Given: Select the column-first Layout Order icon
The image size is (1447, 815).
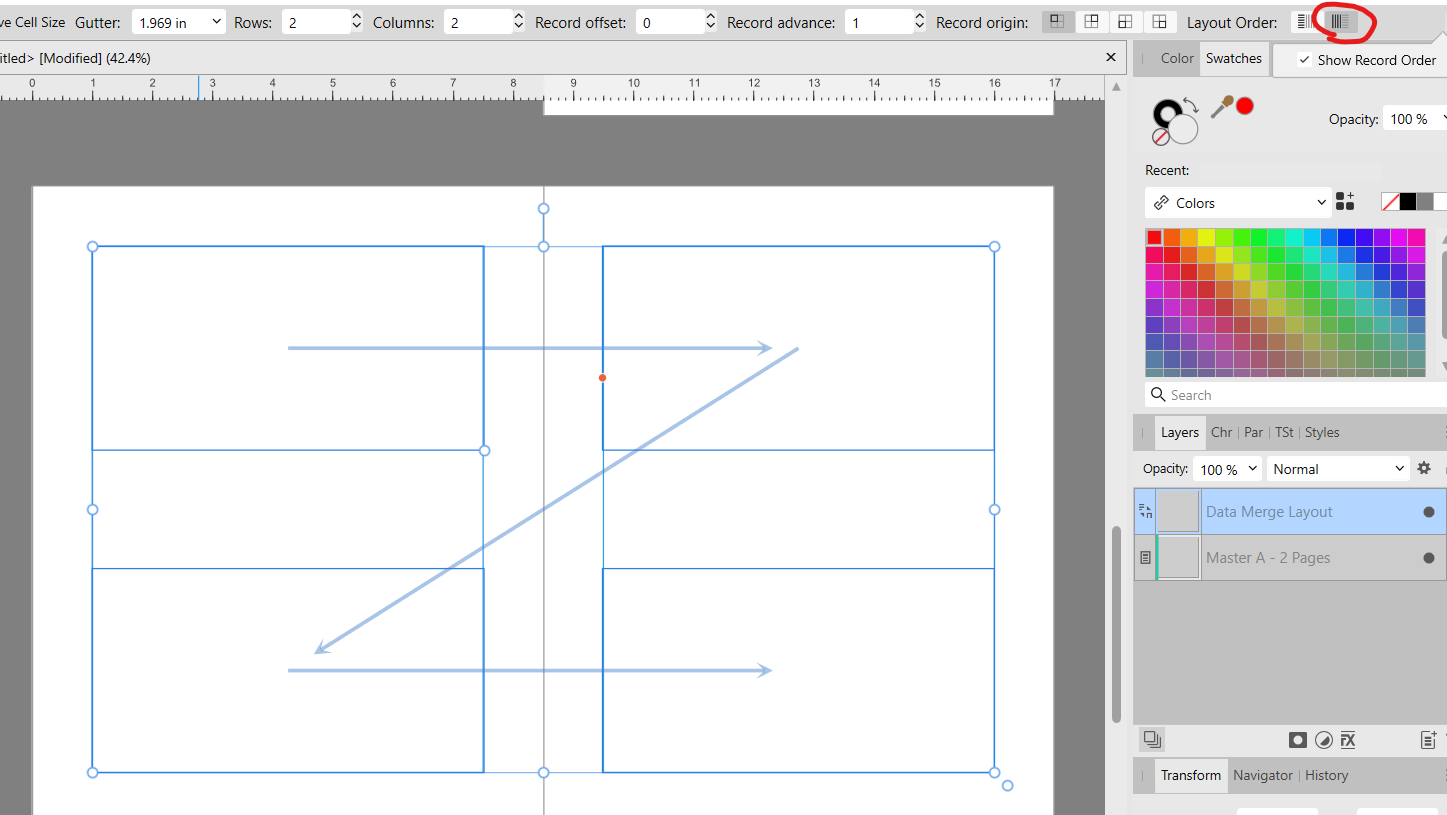Looking at the screenshot, I should (x=1340, y=22).
